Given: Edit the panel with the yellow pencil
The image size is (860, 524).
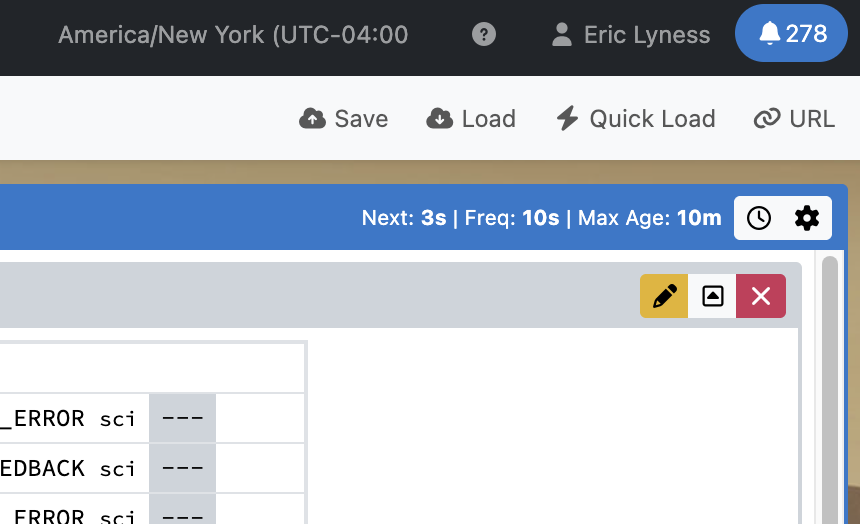Looking at the screenshot, I should click(x=664, y=296).
